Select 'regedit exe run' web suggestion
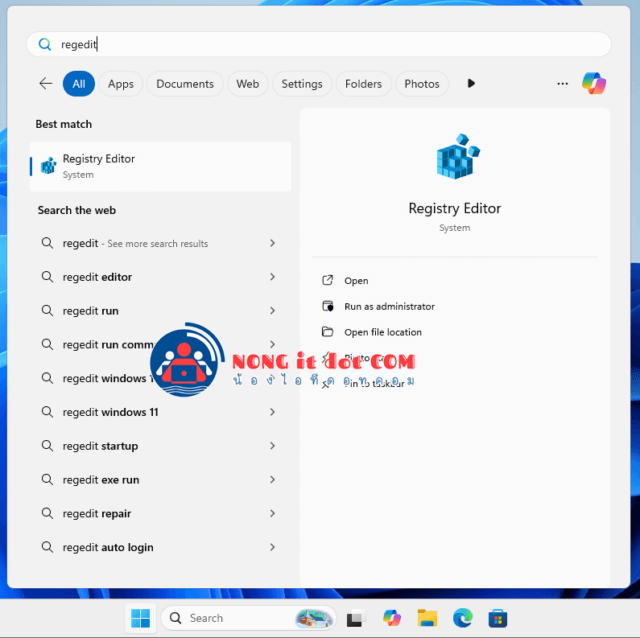This screenshot has width=640, height=638. click(x=160, y=480)
